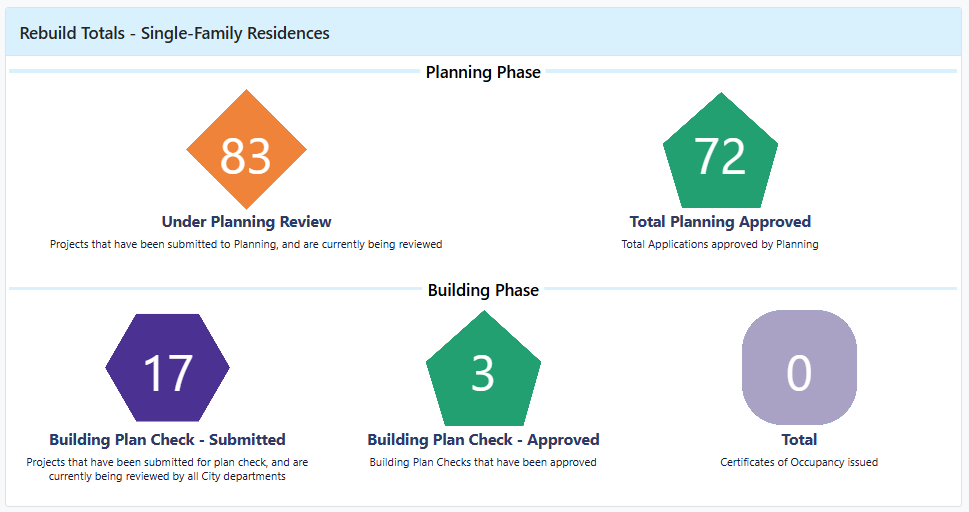Click the Total label under the zero
Viewport: 969px width, 512px height.
click(799, 440)
